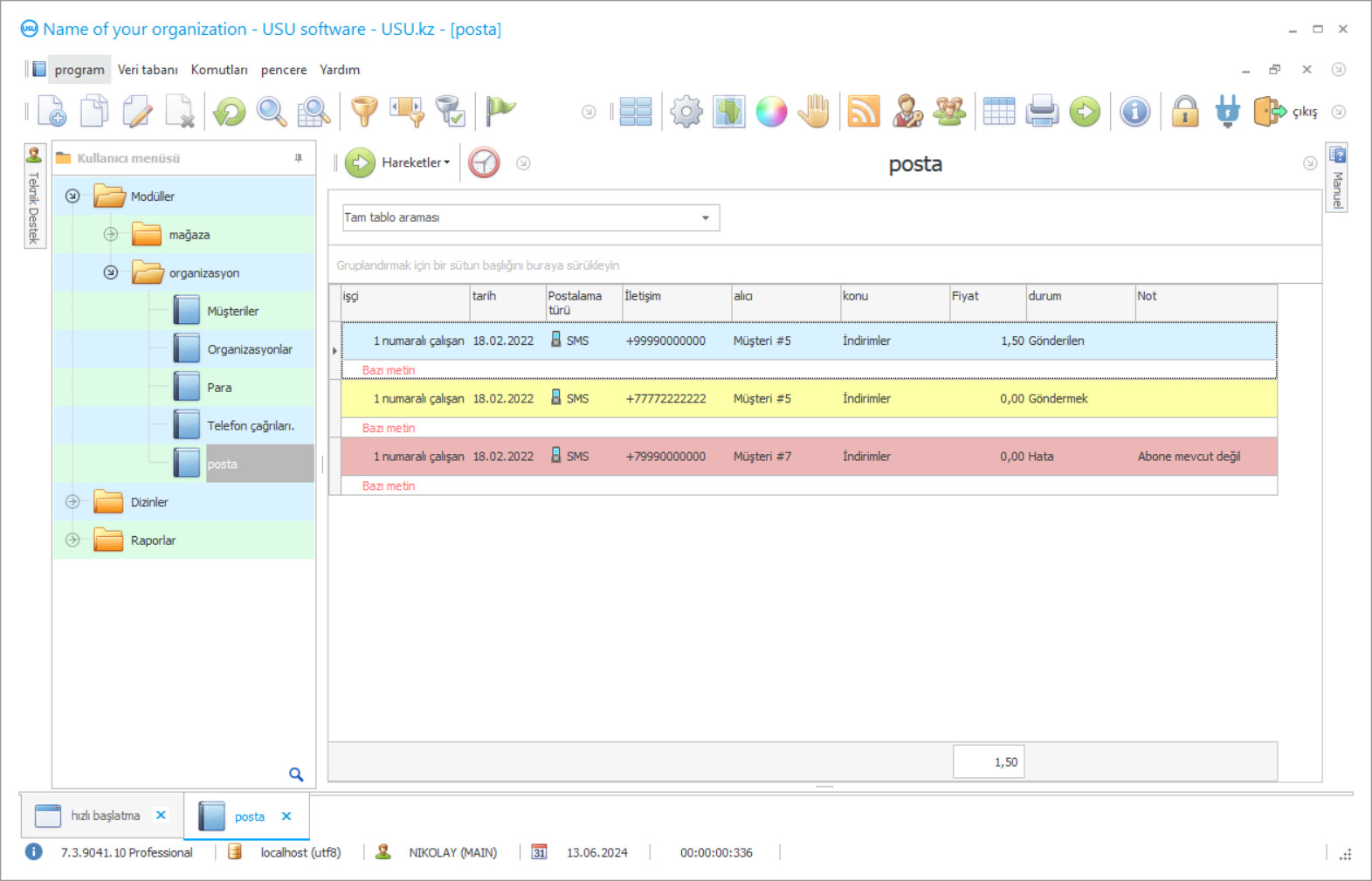This screenshot has height=881, width=1372.
Task: Sort by the işçi column header
Action: 405,302
